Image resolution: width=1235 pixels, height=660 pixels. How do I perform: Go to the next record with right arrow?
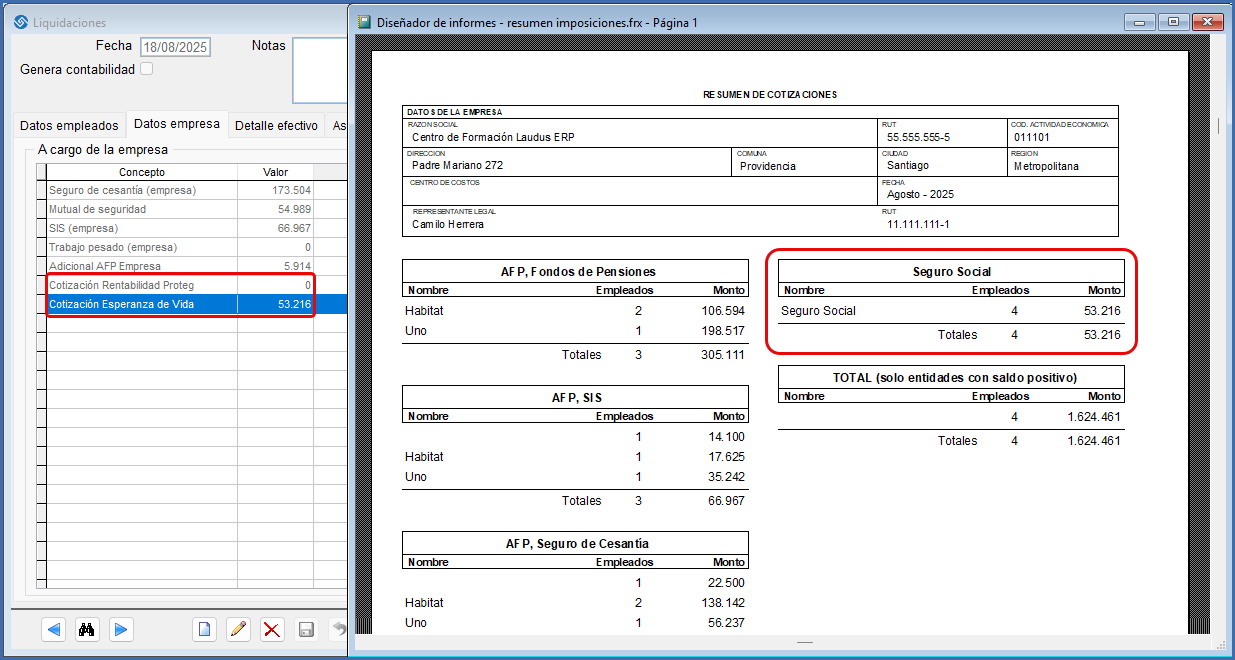point(120,629)
